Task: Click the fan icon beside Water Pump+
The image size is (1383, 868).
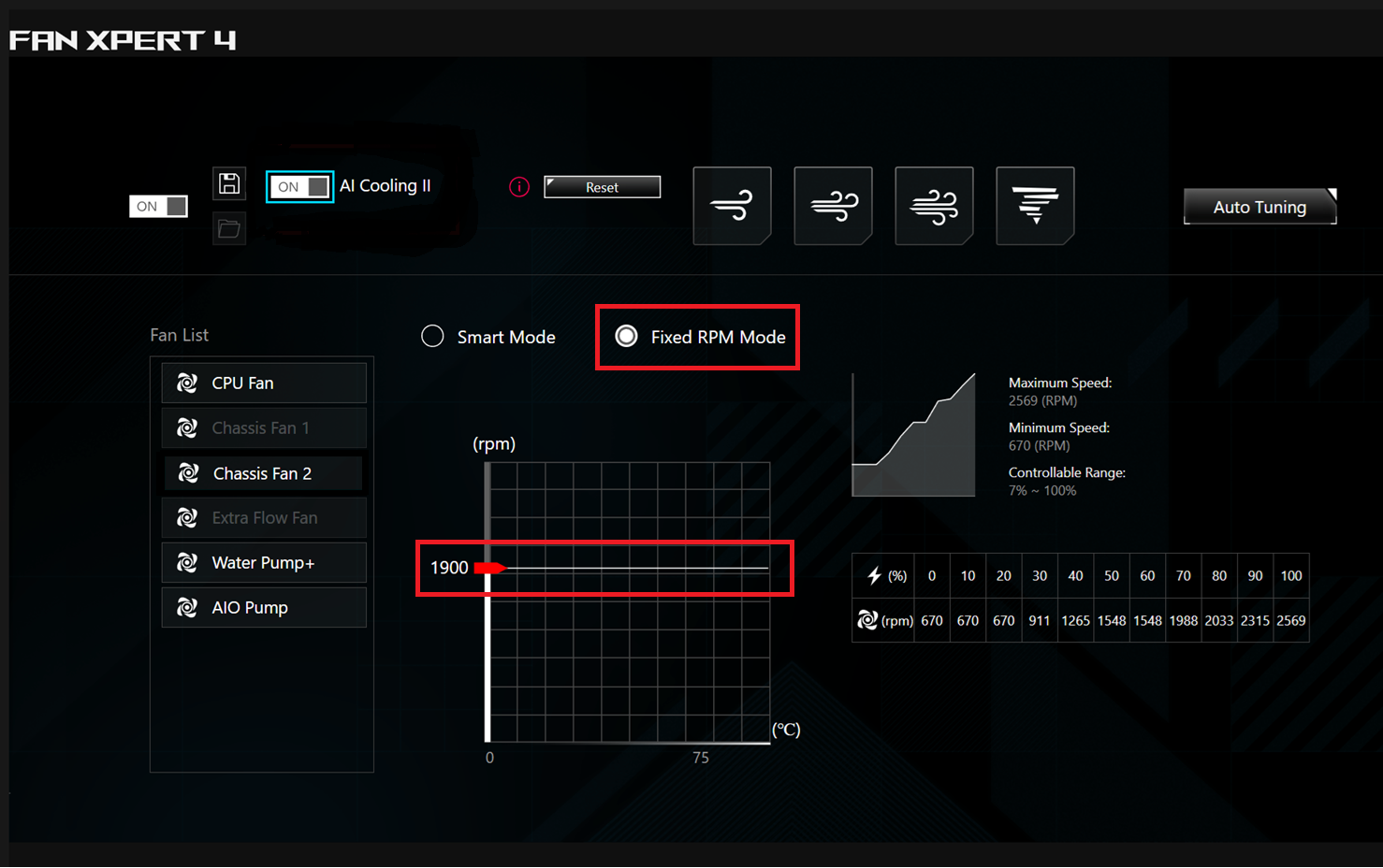Action: (187, 562)
